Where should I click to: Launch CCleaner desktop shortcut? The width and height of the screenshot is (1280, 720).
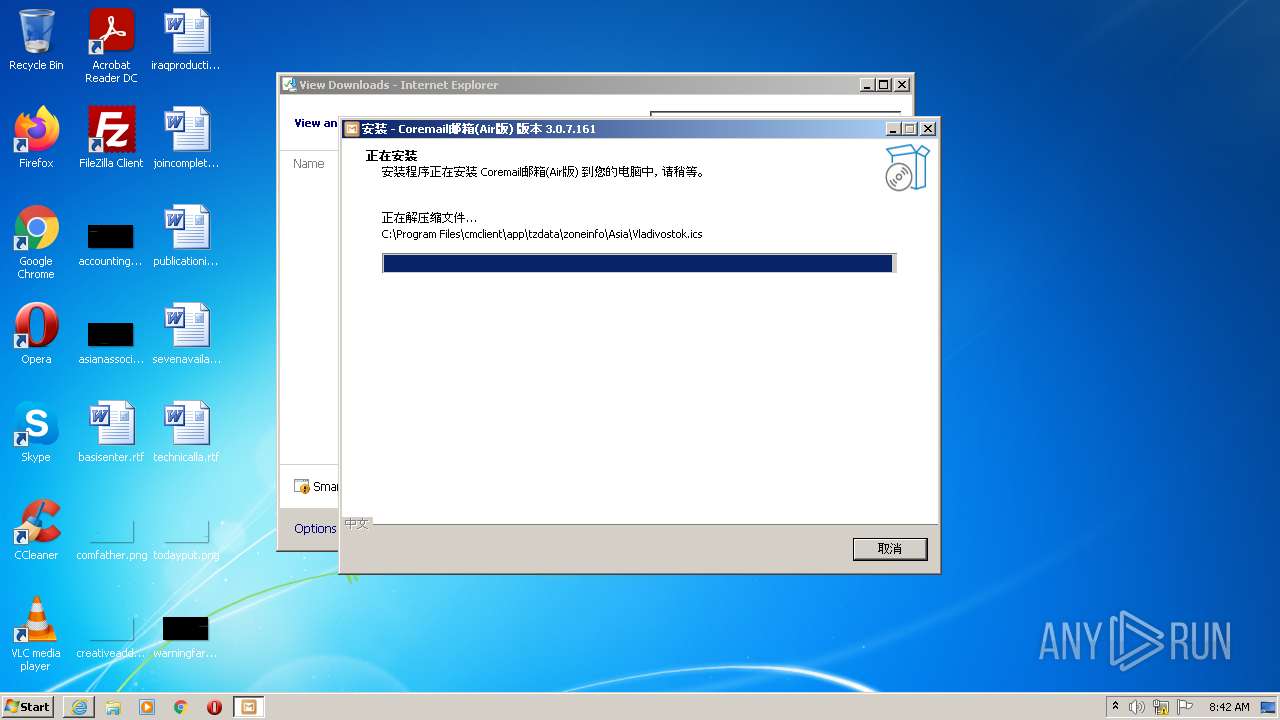pyautogui.click(x=36, y=530)
